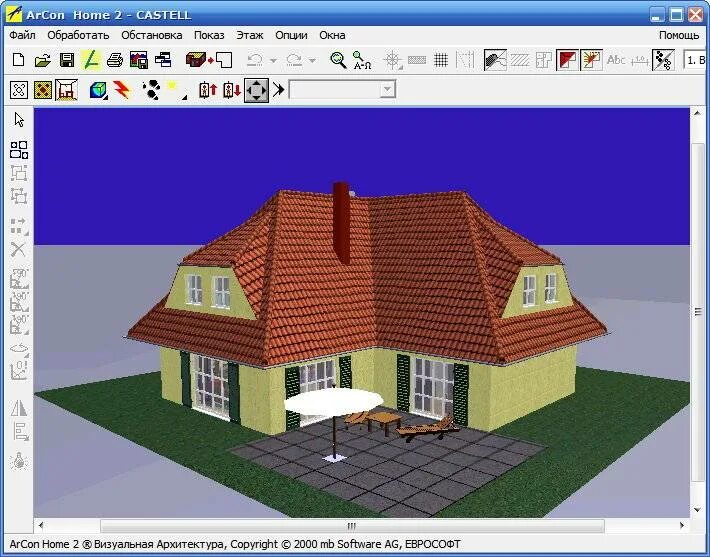Select the perspective room view icon
The width and height of the screenshot is (710, 557).
(x=67, y=90)
